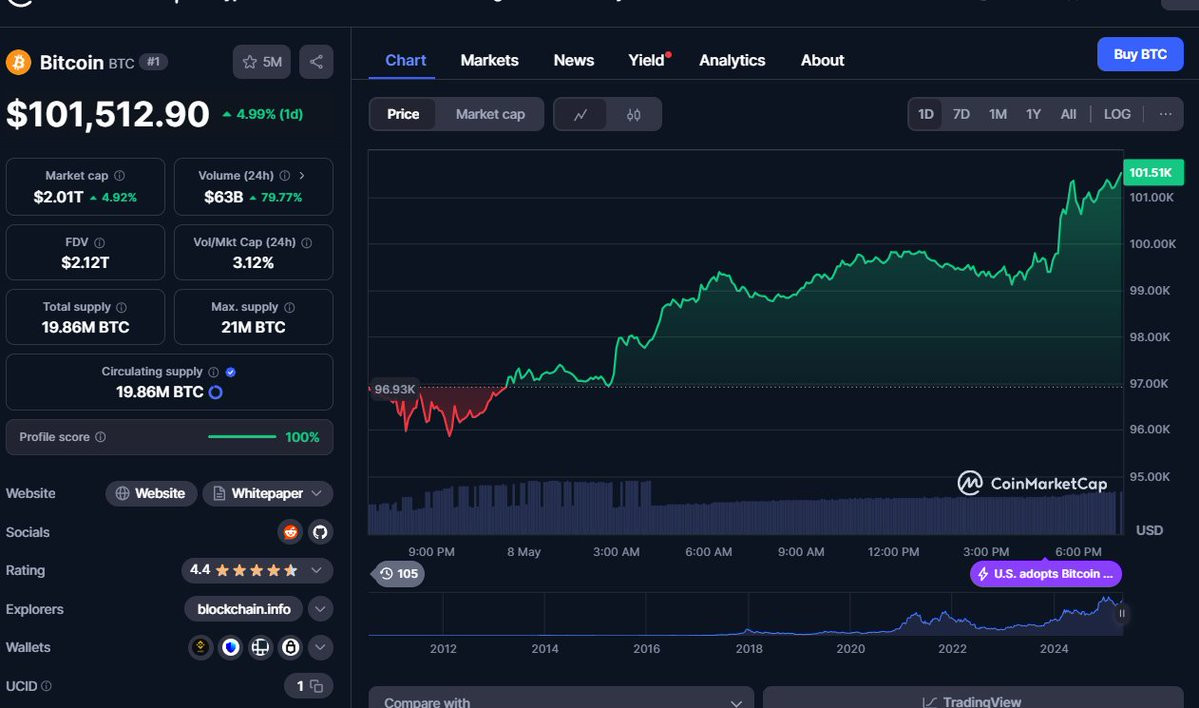Click the Buy BTC button
Screen dimensions: 1199x708
click(x=1140, y=54)
